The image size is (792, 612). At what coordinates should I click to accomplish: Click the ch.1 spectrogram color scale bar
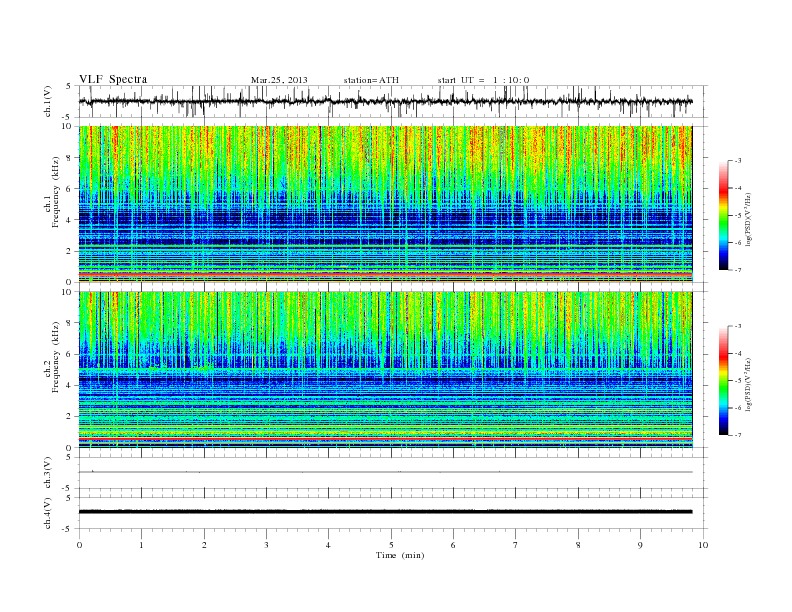click(723, 215)
